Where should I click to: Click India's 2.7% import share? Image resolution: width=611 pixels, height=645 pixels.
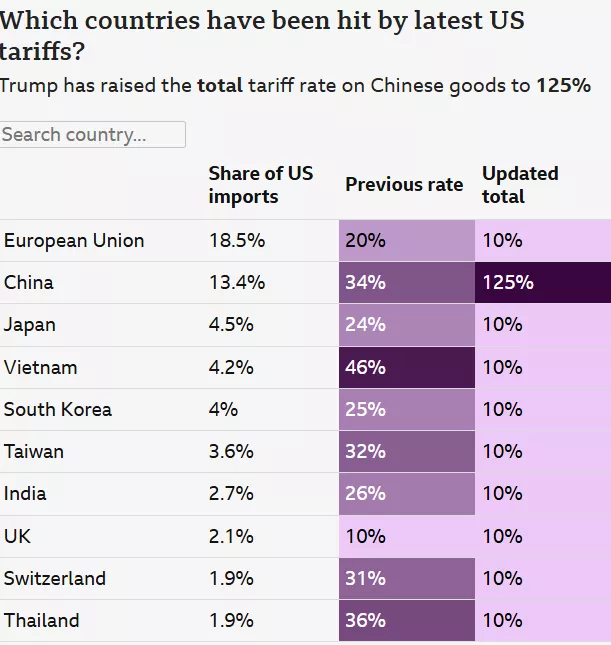click(231, 494)
